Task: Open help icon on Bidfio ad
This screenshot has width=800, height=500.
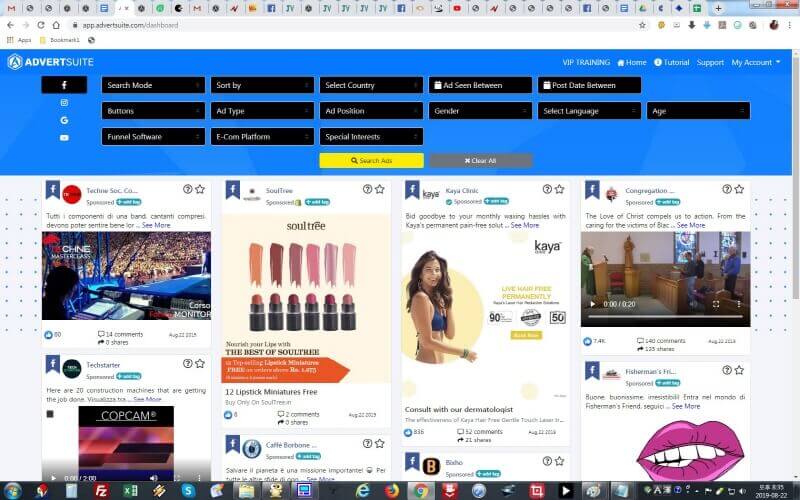Action: [x=547, y=461]
